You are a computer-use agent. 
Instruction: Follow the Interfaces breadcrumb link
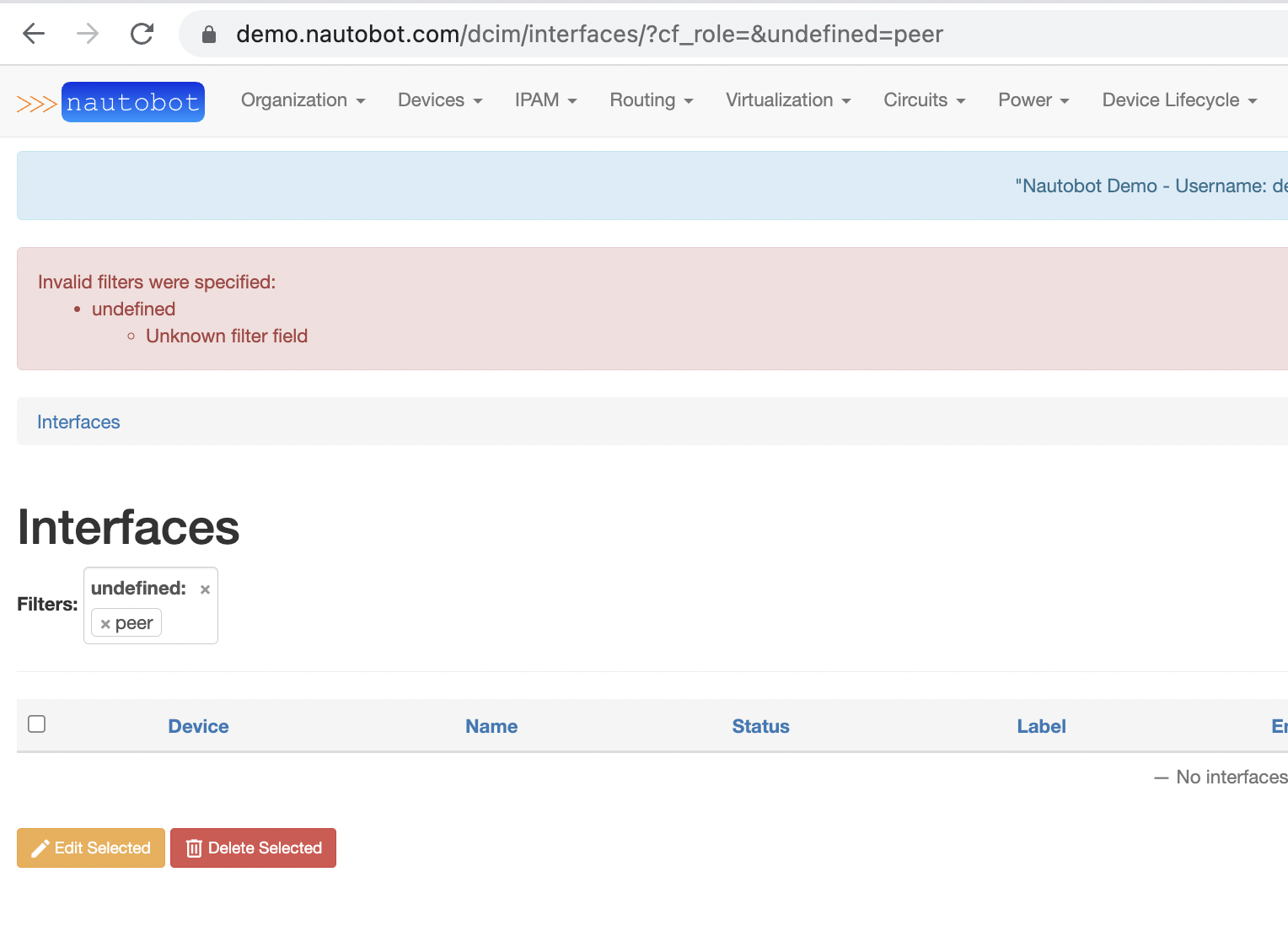coord(78,422)
